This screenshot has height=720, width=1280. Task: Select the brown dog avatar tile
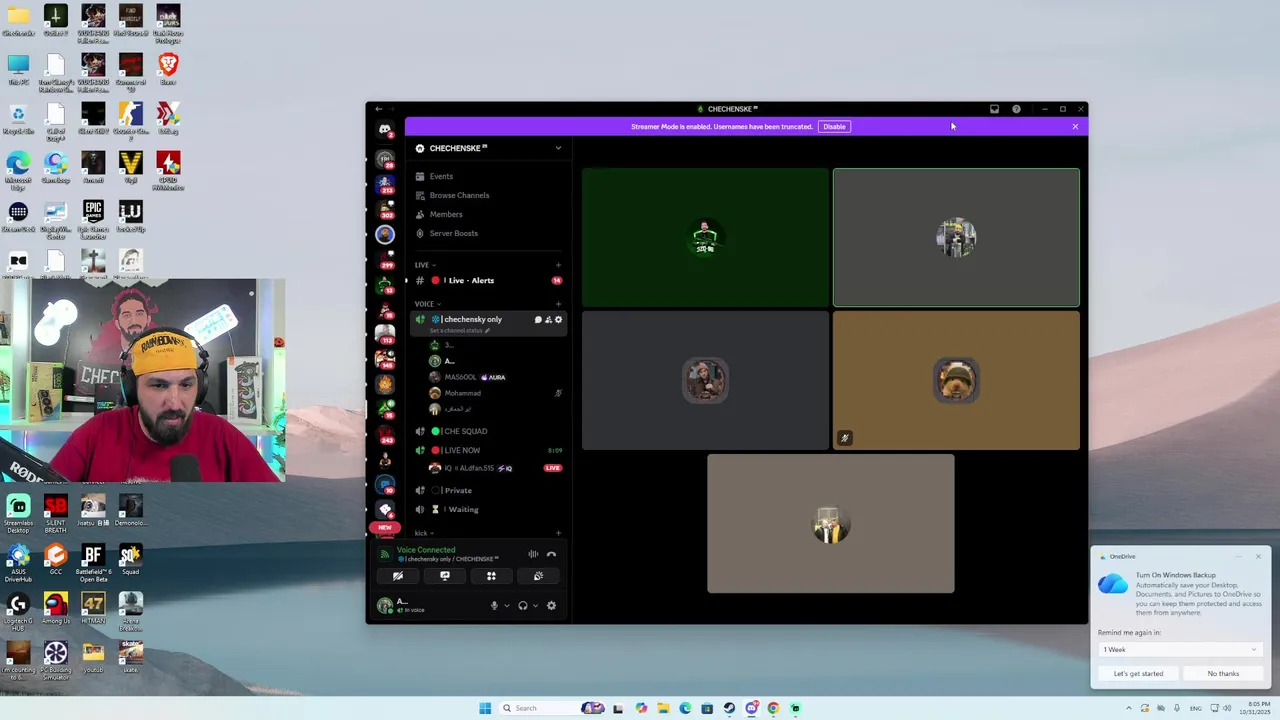click(x=956, y=380)
